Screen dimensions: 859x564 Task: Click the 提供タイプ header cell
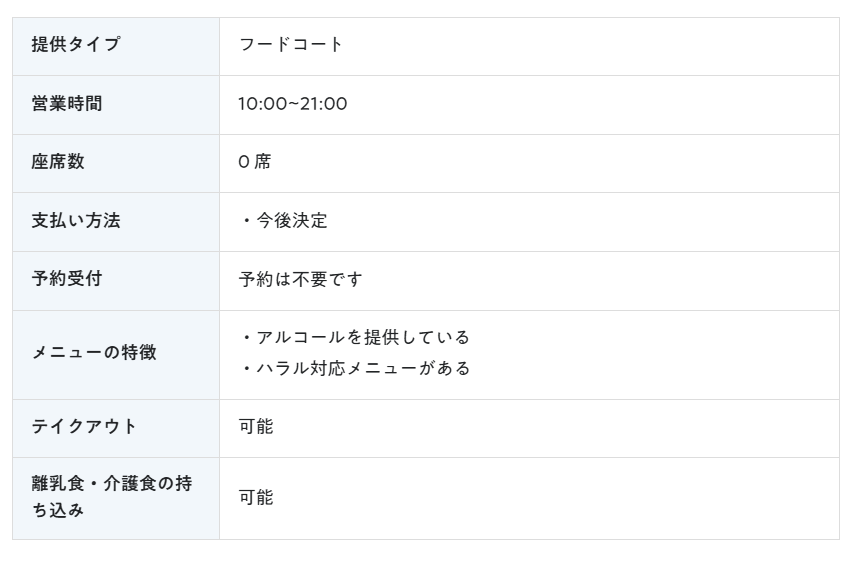click(x=116, y=47)
